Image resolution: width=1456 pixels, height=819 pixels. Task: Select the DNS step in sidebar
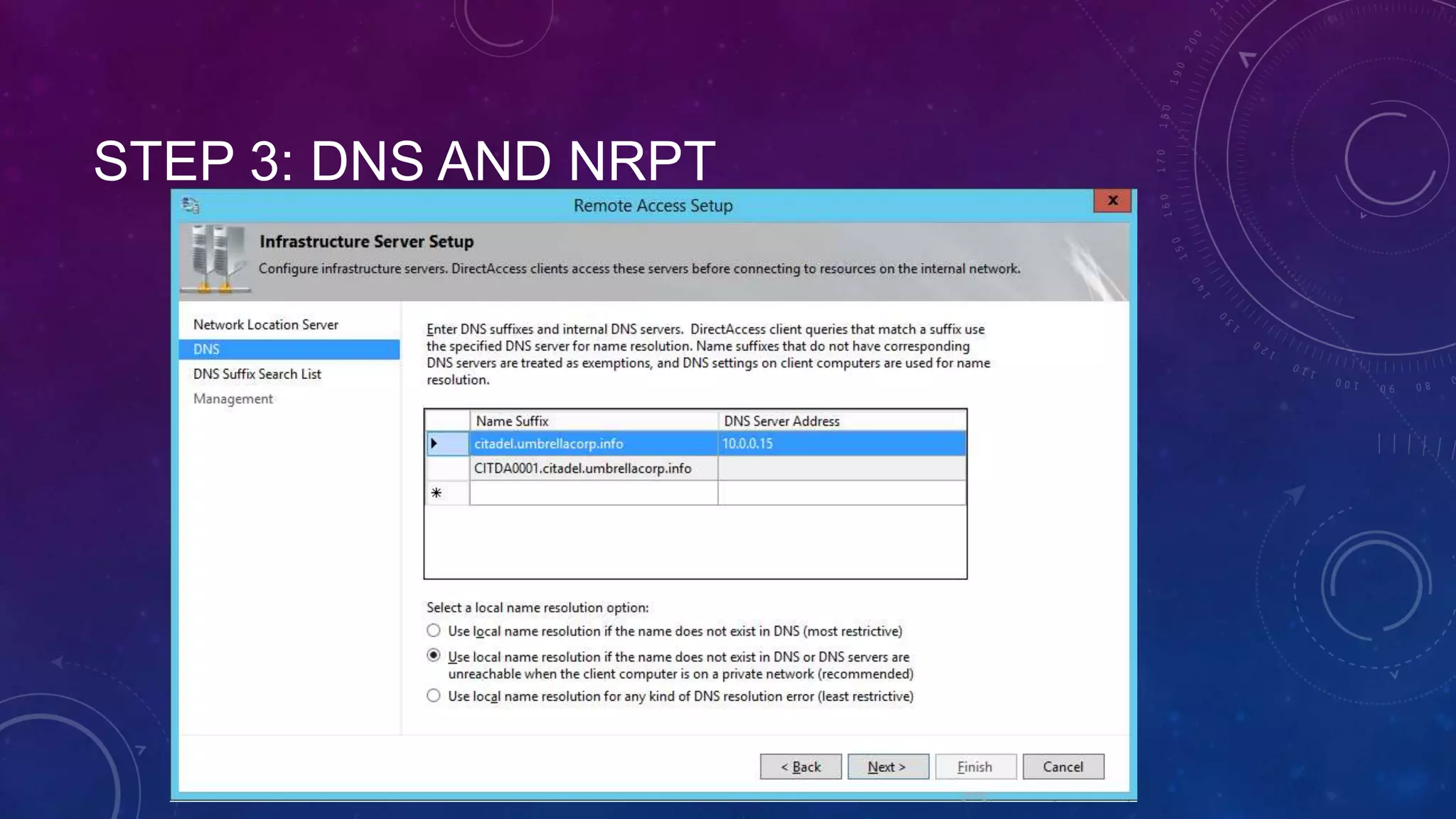click(x=289, y=349)
